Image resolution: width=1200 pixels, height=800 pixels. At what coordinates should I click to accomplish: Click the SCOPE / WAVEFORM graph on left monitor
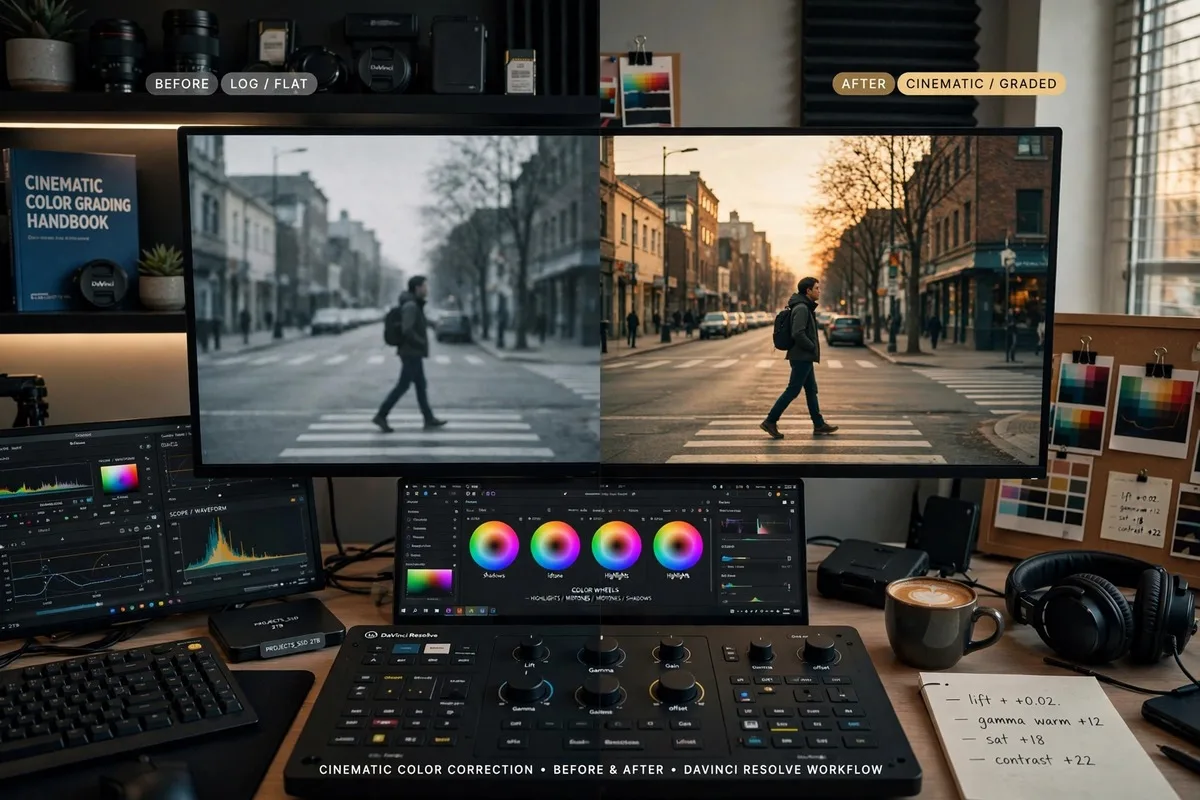[243, 546]
